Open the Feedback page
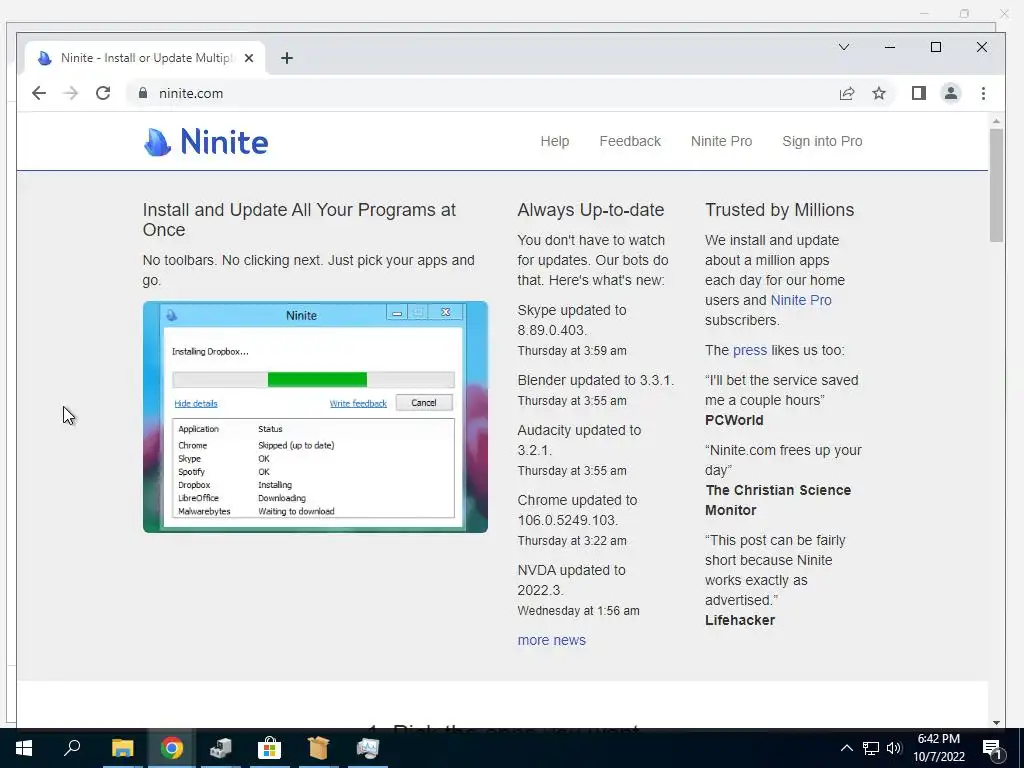 coord(630,141)
